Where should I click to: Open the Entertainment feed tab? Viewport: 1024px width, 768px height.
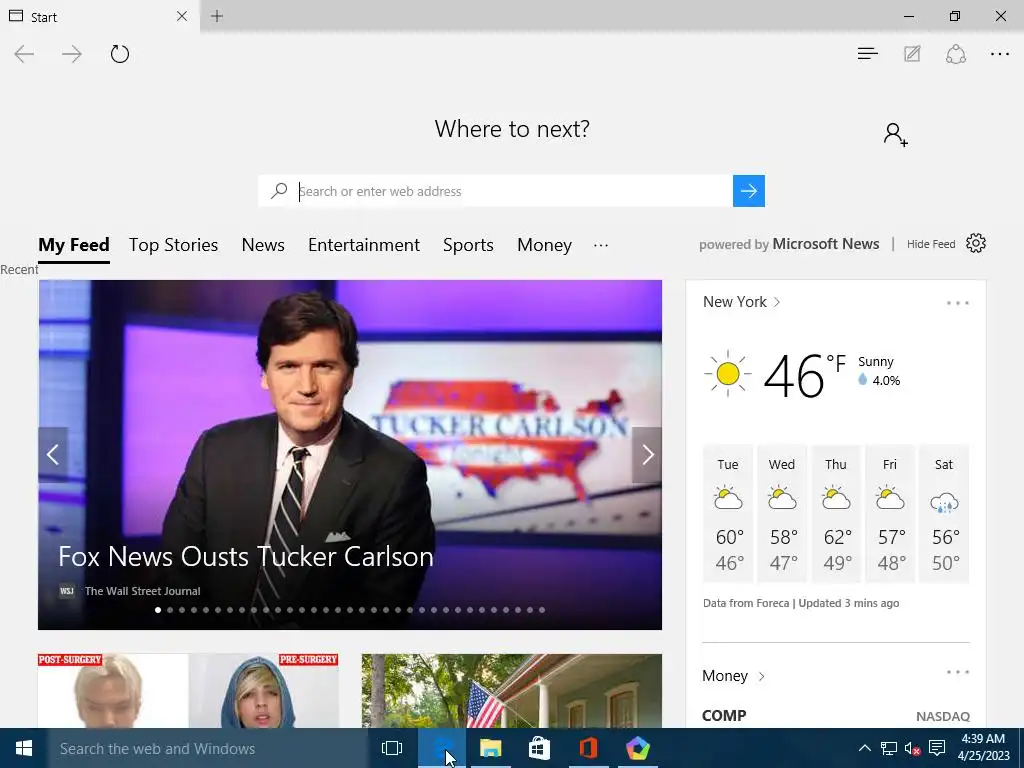[x=364, y=245]
